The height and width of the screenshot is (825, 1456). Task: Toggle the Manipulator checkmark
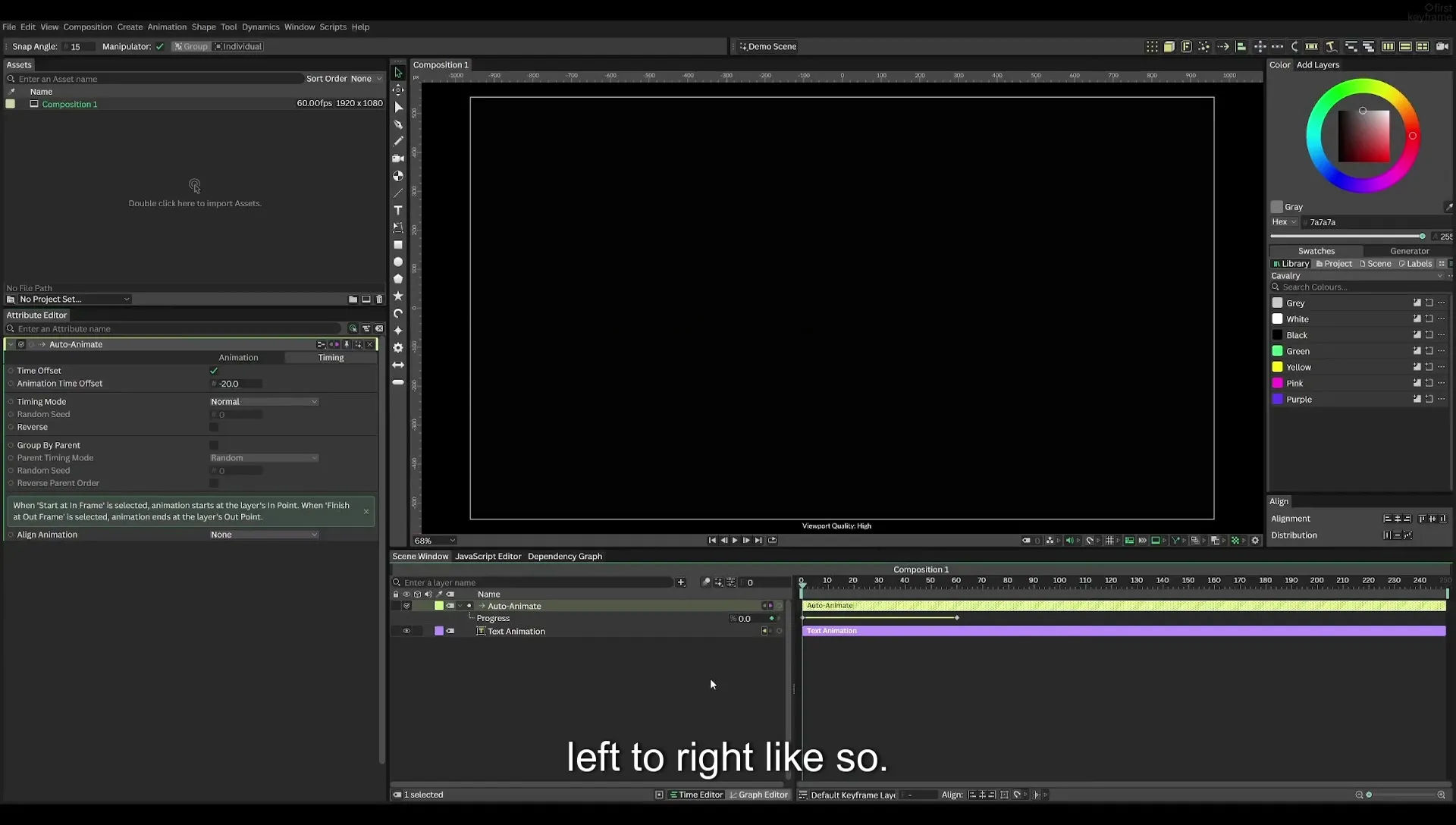click(x=160, y=46)
